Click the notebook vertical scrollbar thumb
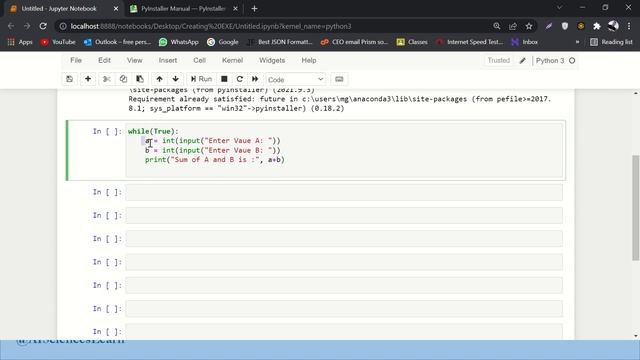 point(636,207)
